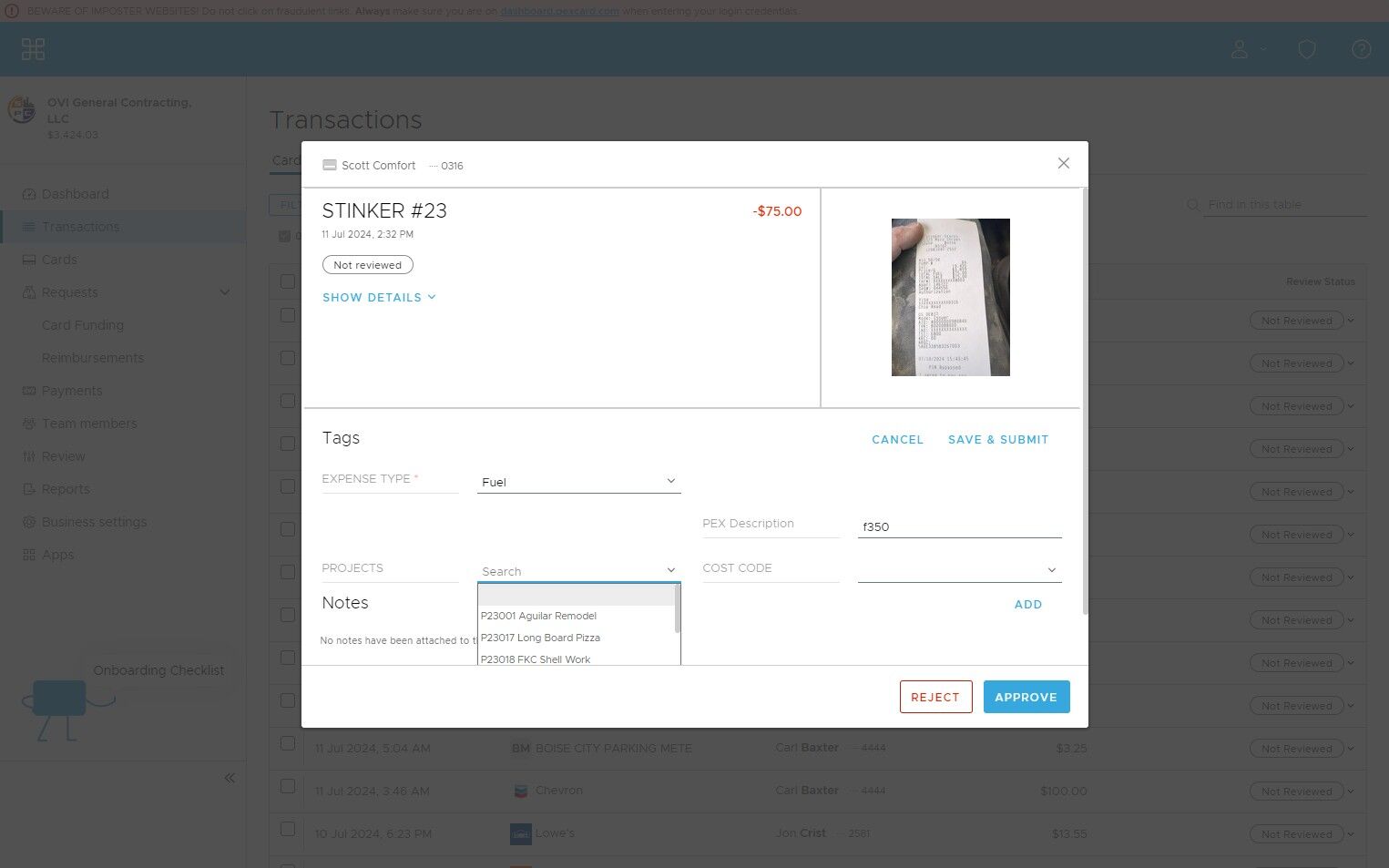Follow the dashboard.pexcard.com link in banner

(x=559, y=11)
